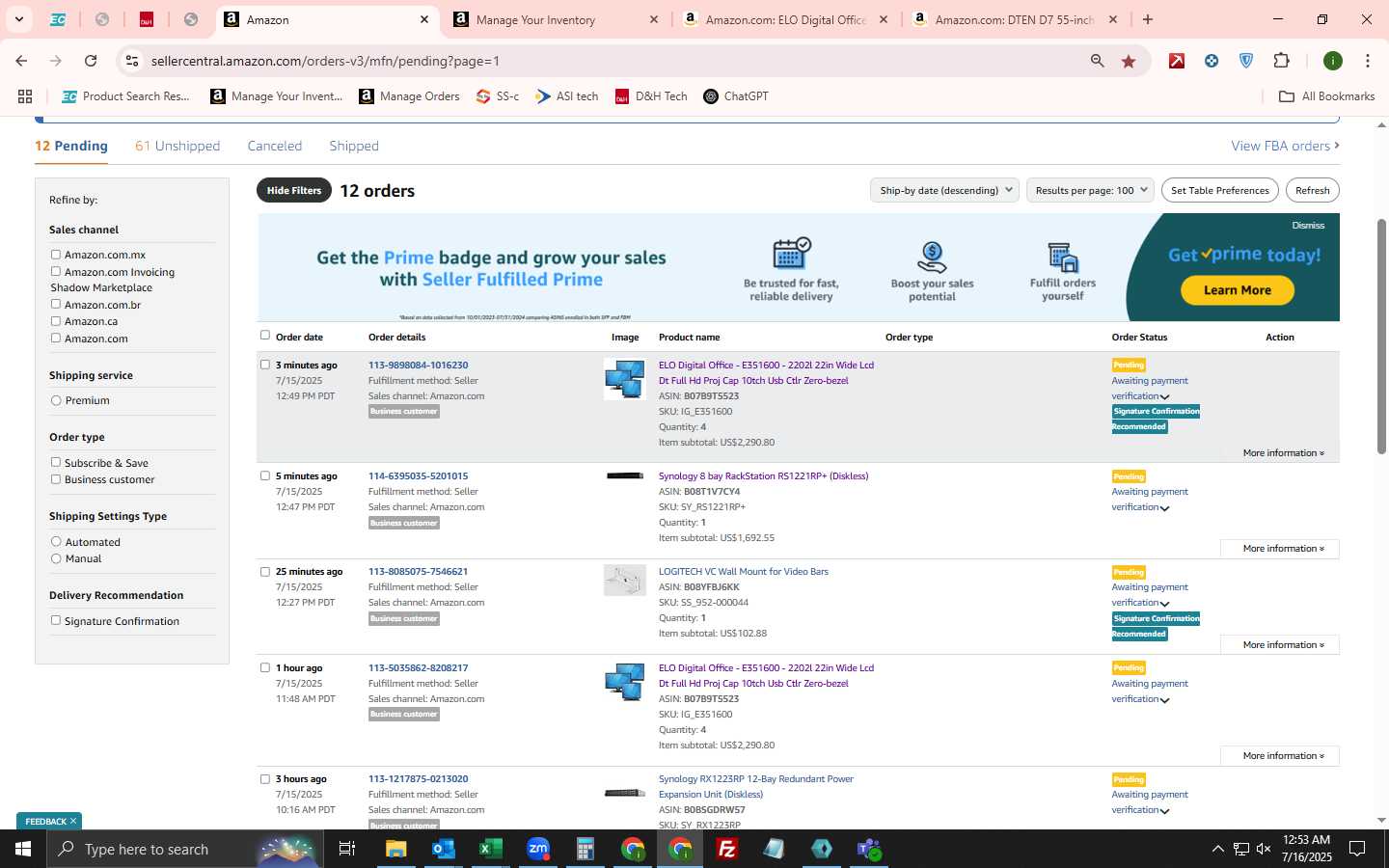Expand Awaiting payment verification for Logitech wall mount order

click(x=1164, y=603)
